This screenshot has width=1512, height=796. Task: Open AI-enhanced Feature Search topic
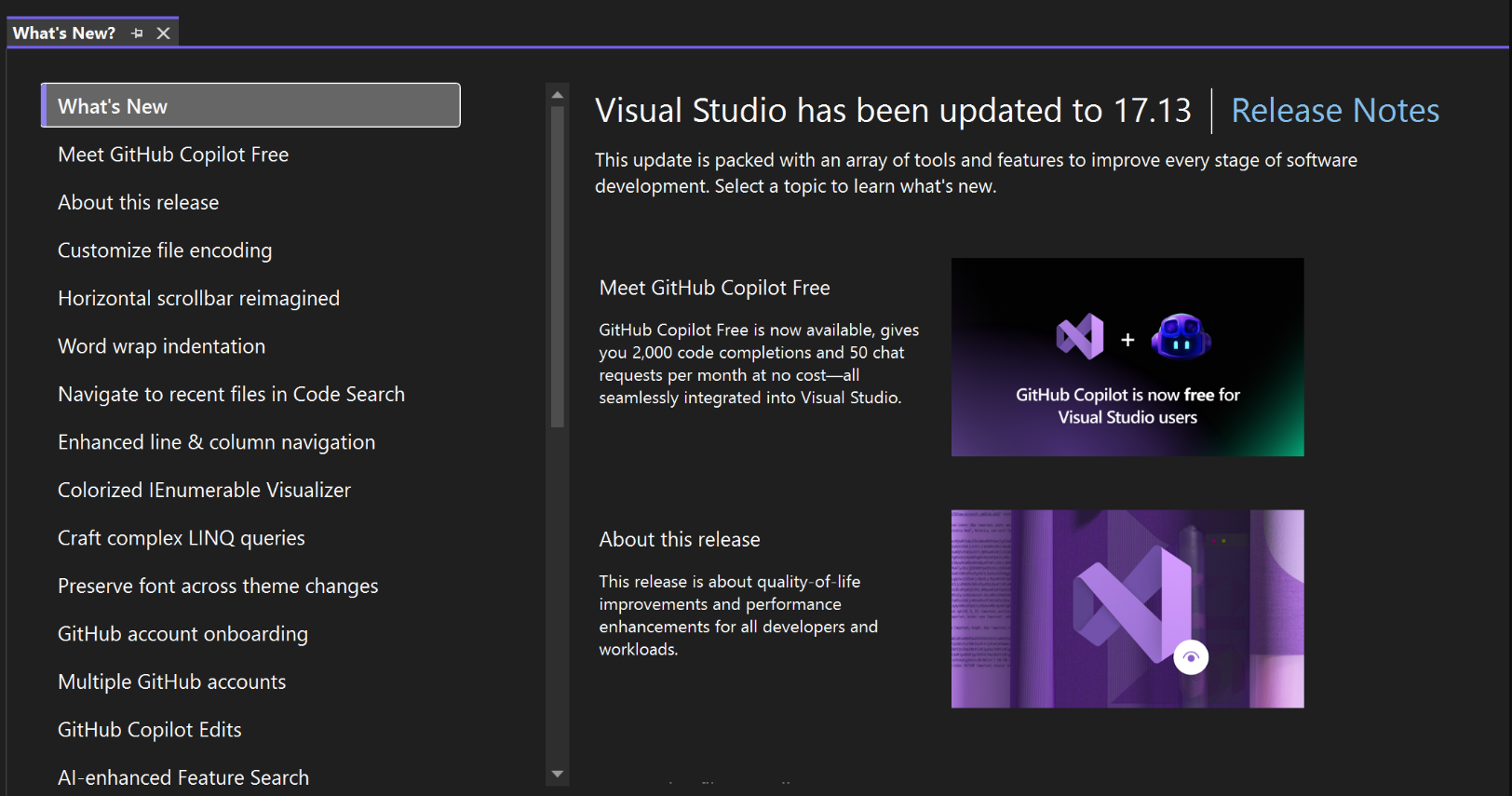click(x=183, y=777)
